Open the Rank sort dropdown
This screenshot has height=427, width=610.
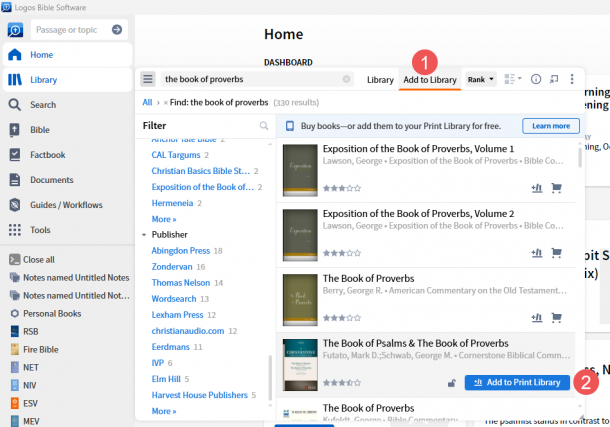coord(481,79)
